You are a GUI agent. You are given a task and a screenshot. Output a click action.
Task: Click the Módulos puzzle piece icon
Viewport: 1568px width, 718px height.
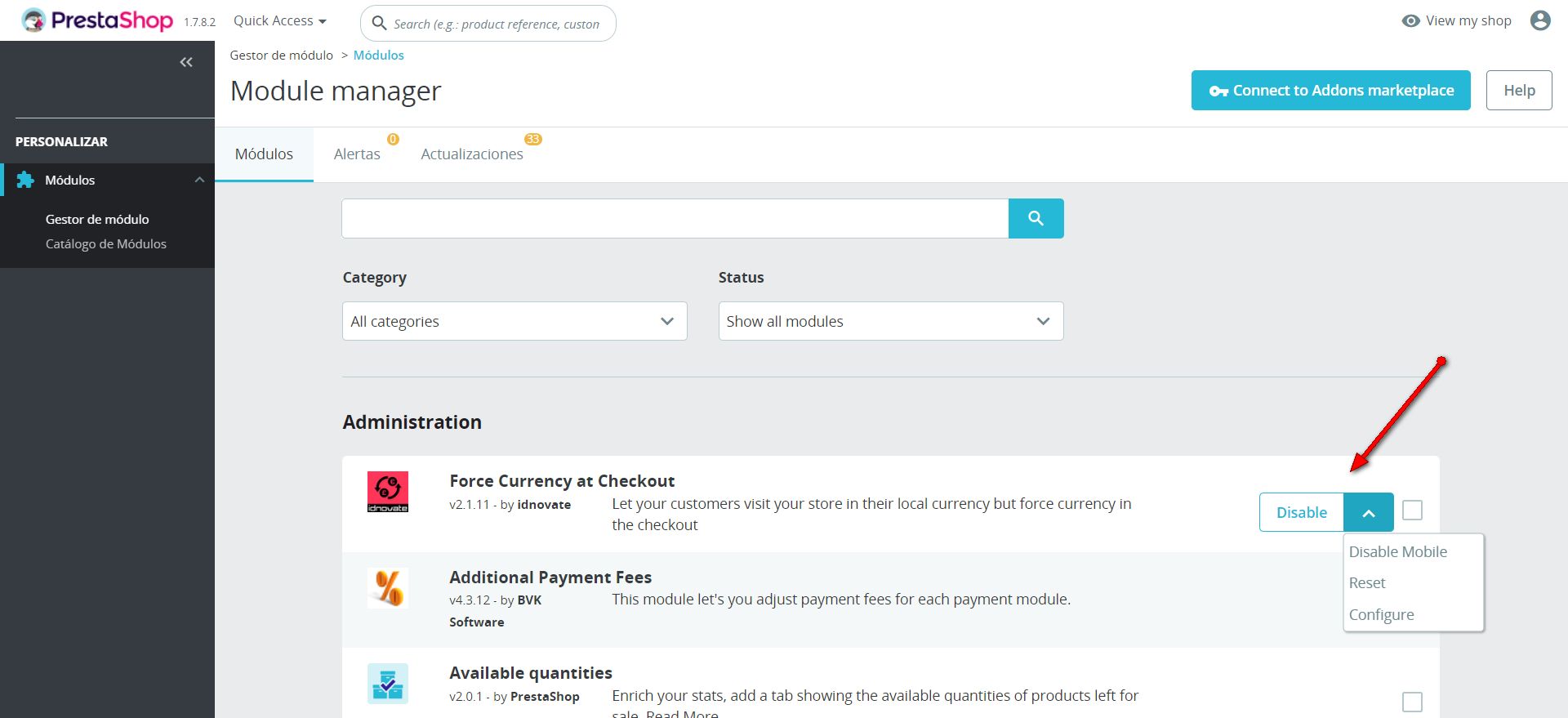tap(25, 180)
